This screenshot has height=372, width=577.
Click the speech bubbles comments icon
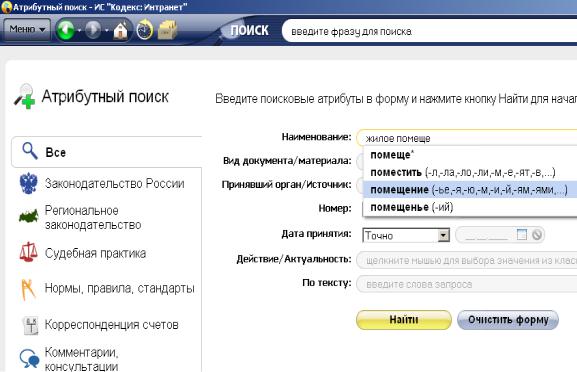pos(29,358)
